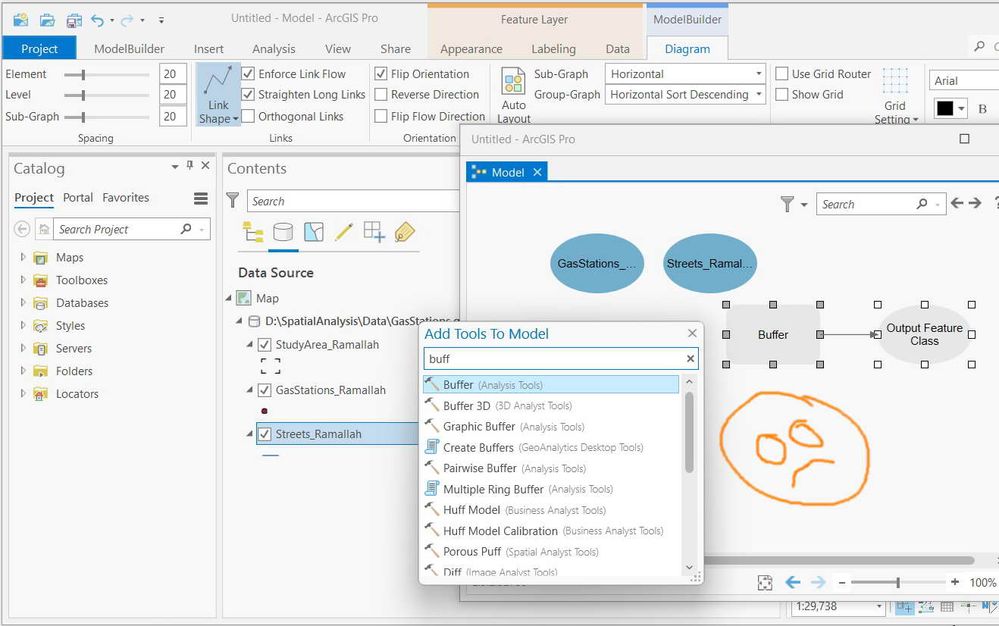
Task: Open the font color dropdown arrow
Action: [961, 108]
